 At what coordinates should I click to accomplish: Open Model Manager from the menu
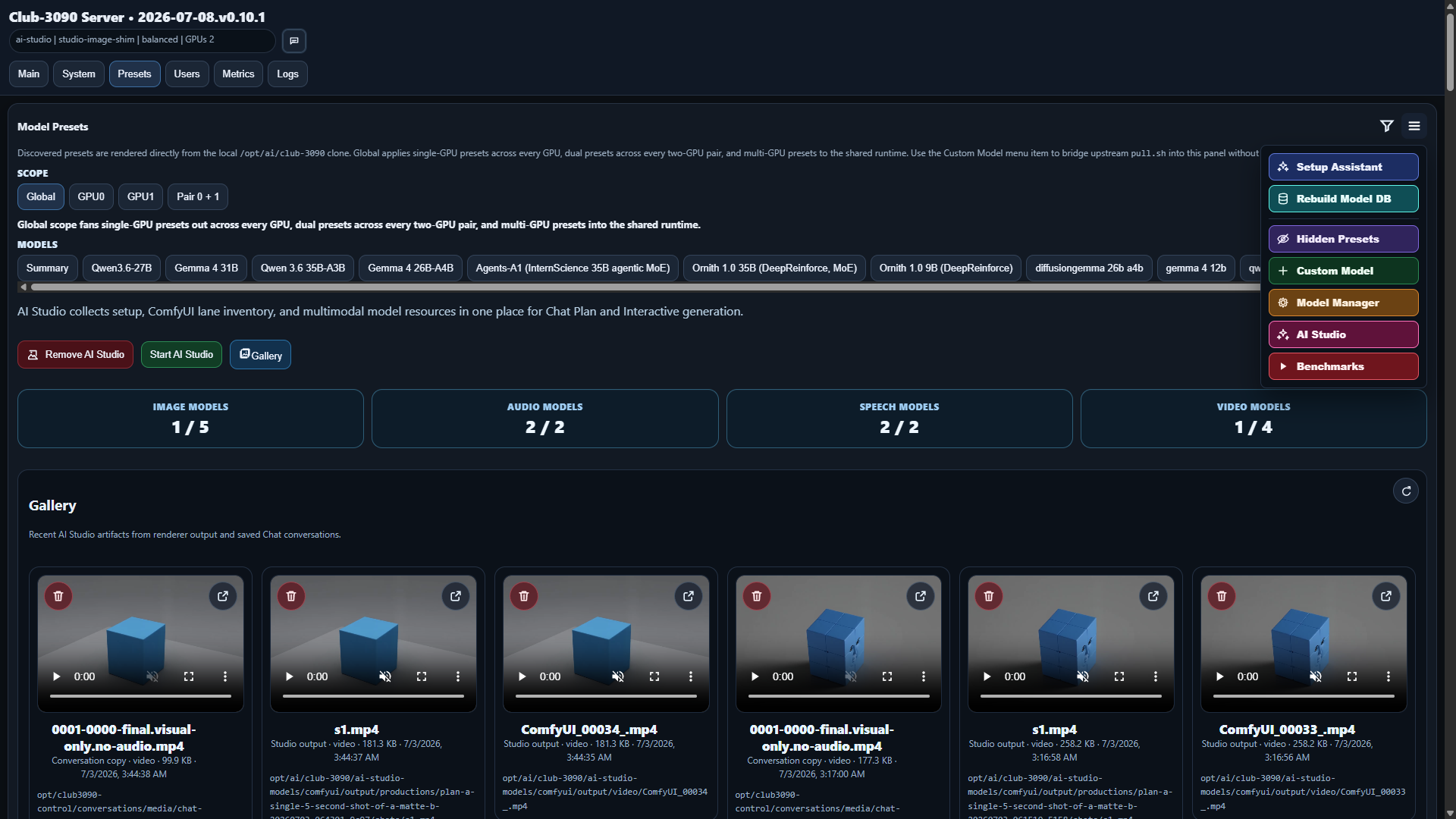point(1344,303)
